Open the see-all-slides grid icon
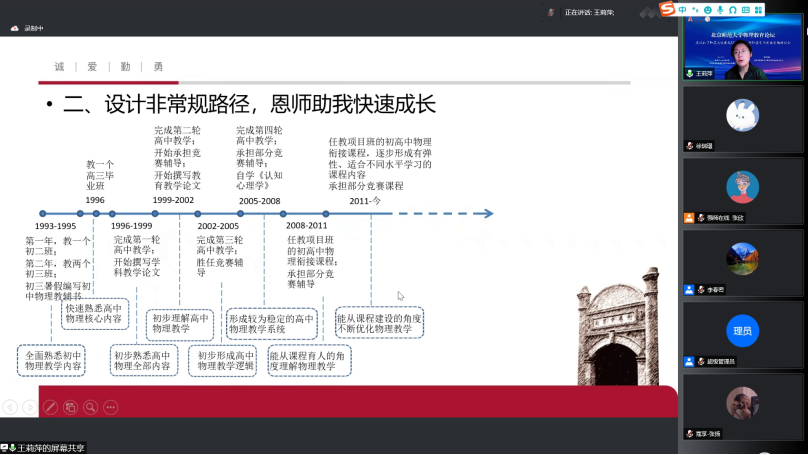The image size is (808, 455). coord(71,407)
